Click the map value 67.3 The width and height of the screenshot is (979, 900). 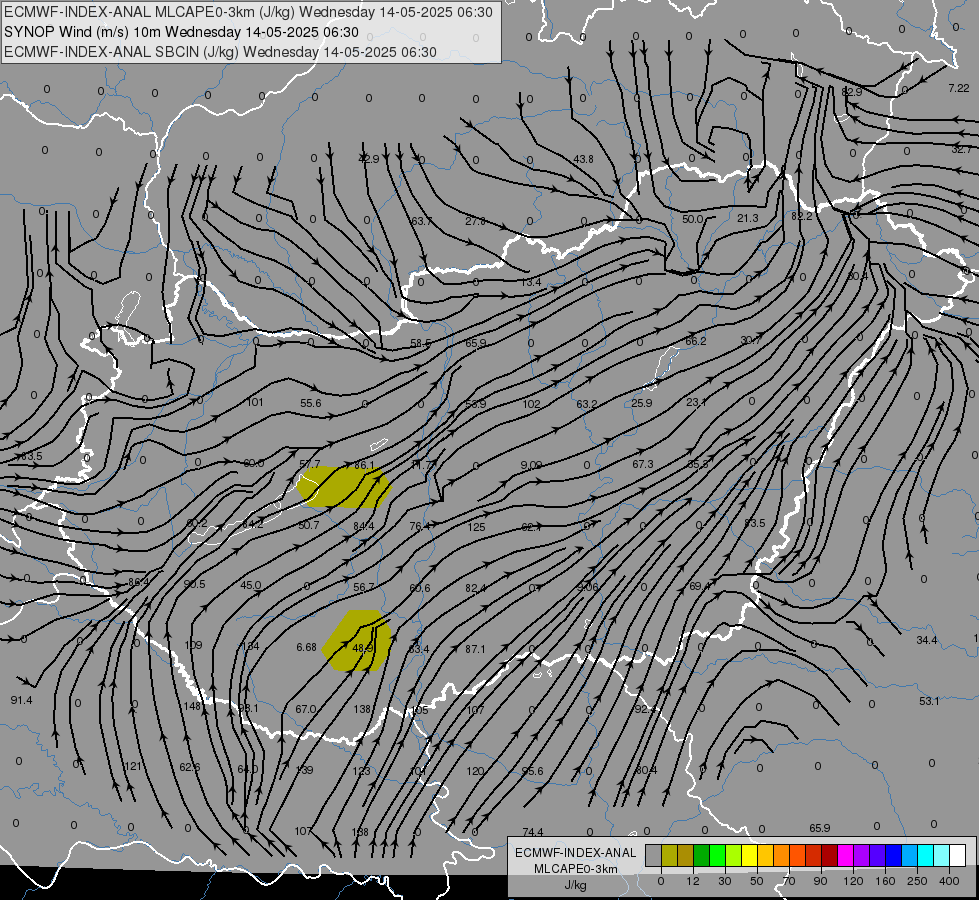(x=642, y=464)
